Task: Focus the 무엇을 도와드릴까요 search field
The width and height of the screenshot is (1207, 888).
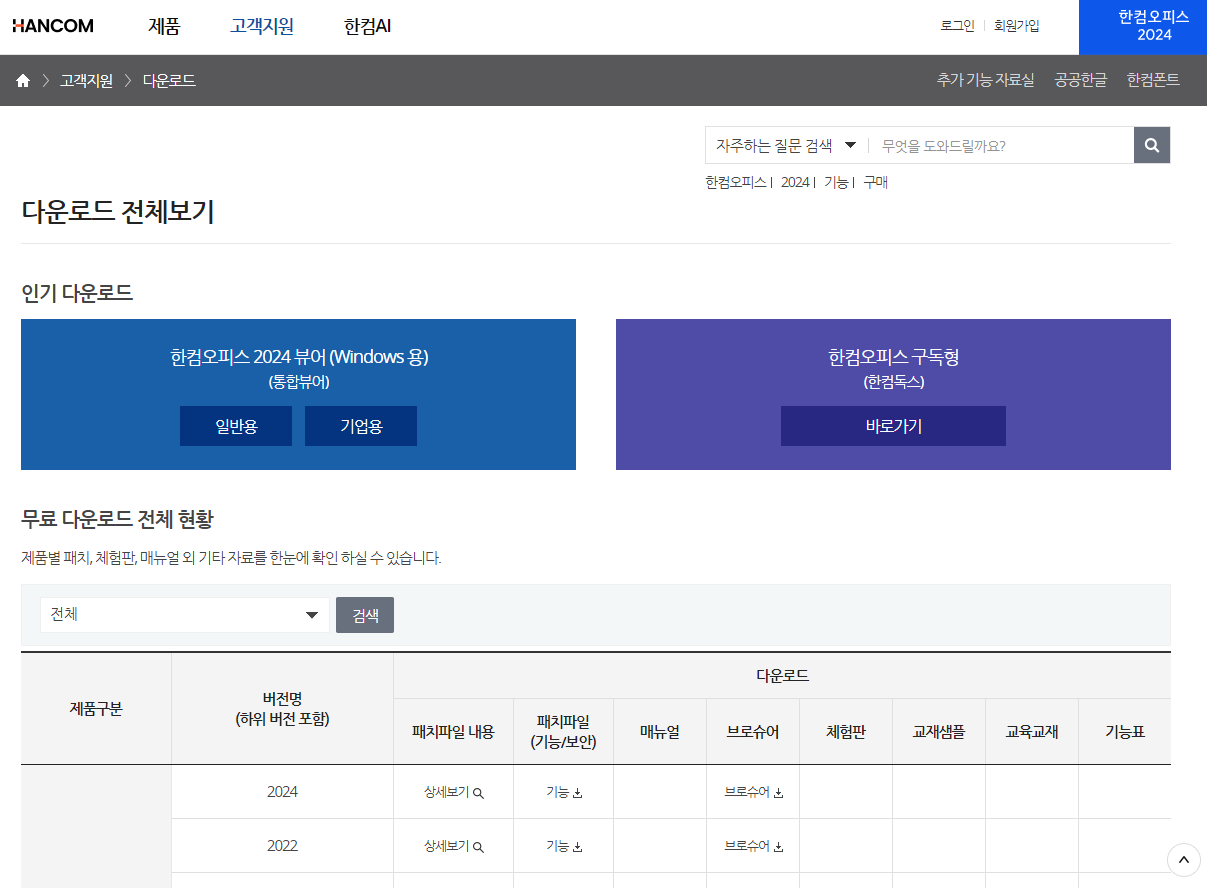Action: coord(1001,145)
